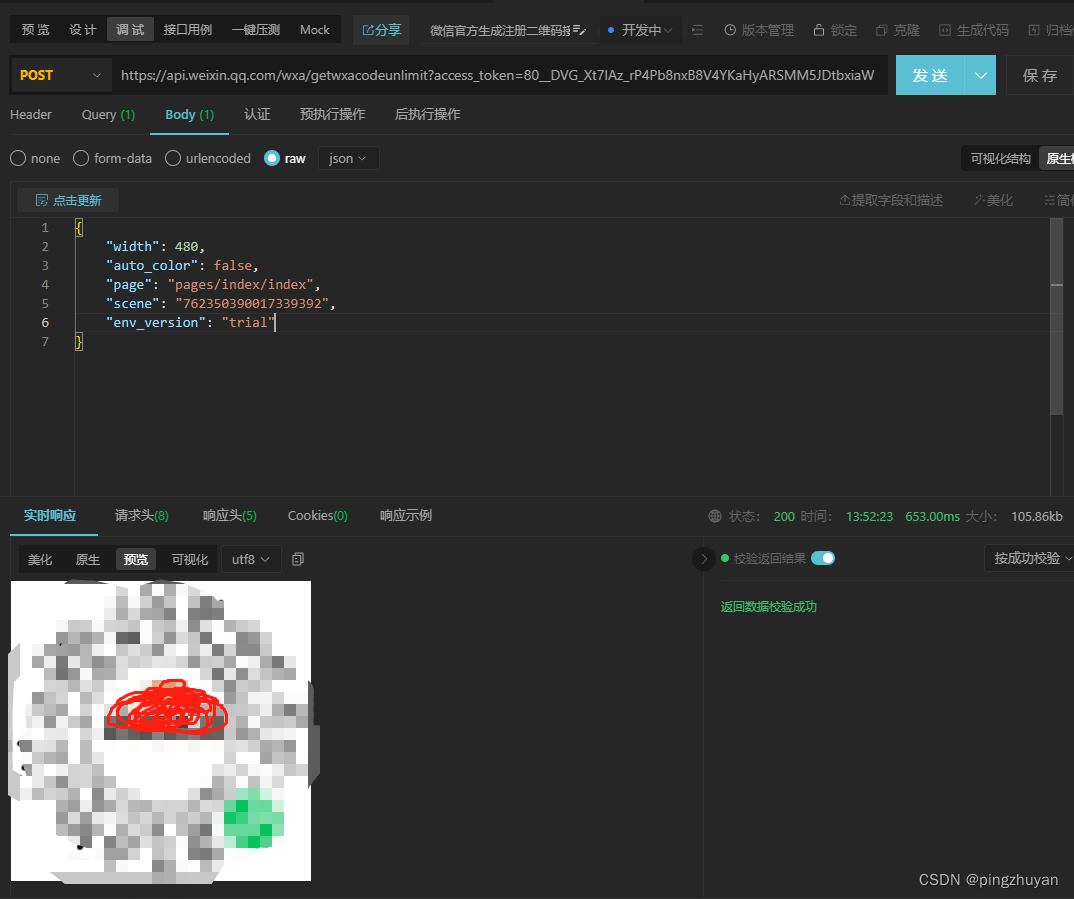Image resolution: width=1074 pixels, height=899 pixels.
Task: Open the POST method dropdown
Action: 60,75
